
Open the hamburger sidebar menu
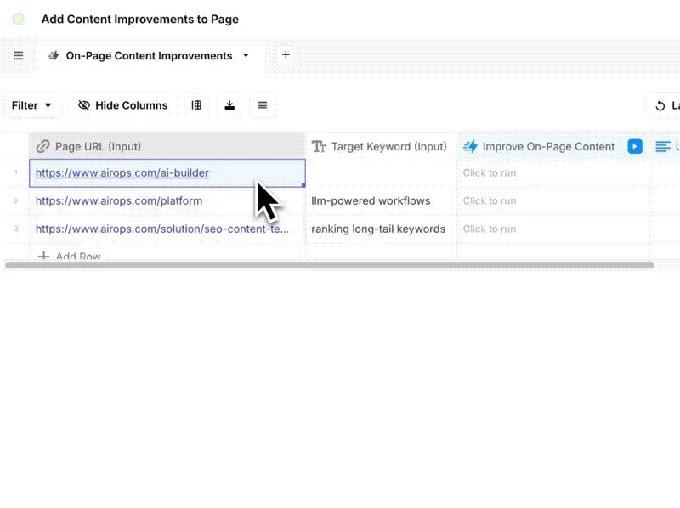[x=18, y=55]
